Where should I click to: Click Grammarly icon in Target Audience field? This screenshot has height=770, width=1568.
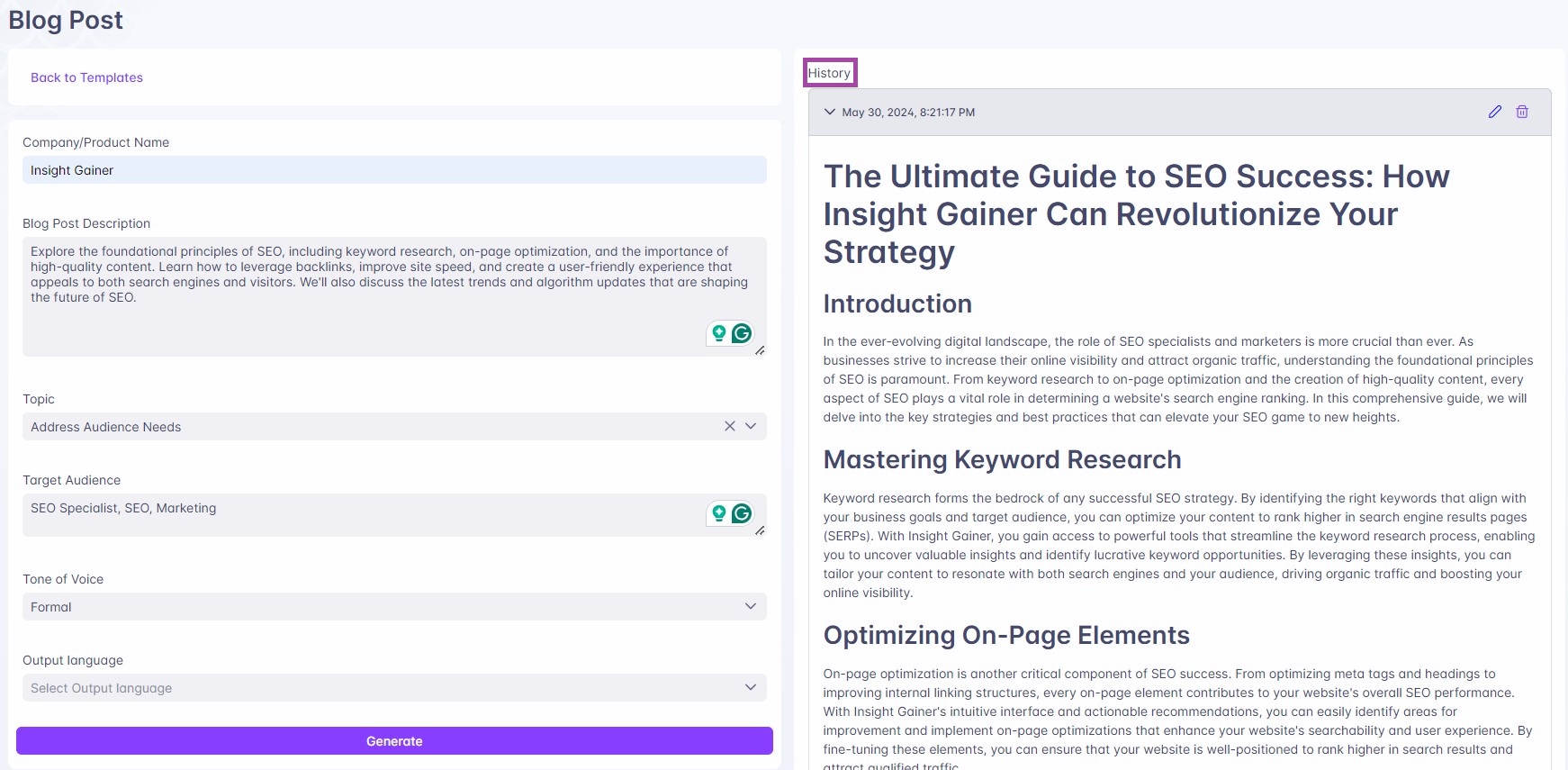point(742,513)
